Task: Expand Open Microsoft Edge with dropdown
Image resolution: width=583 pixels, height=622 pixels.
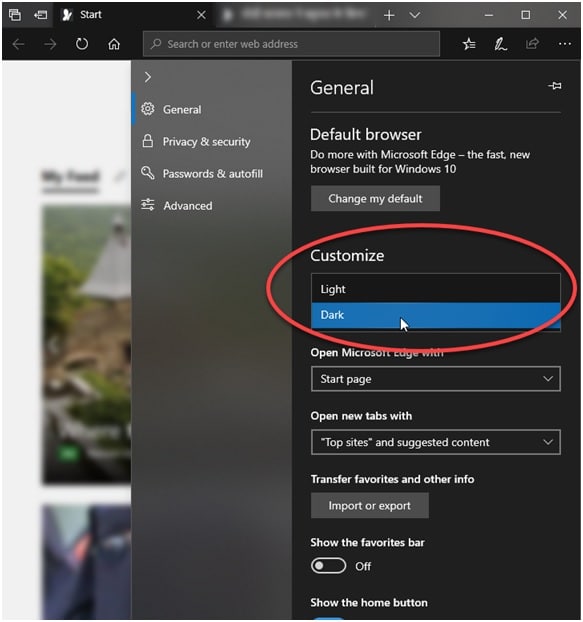Action: tap(435, 379)
